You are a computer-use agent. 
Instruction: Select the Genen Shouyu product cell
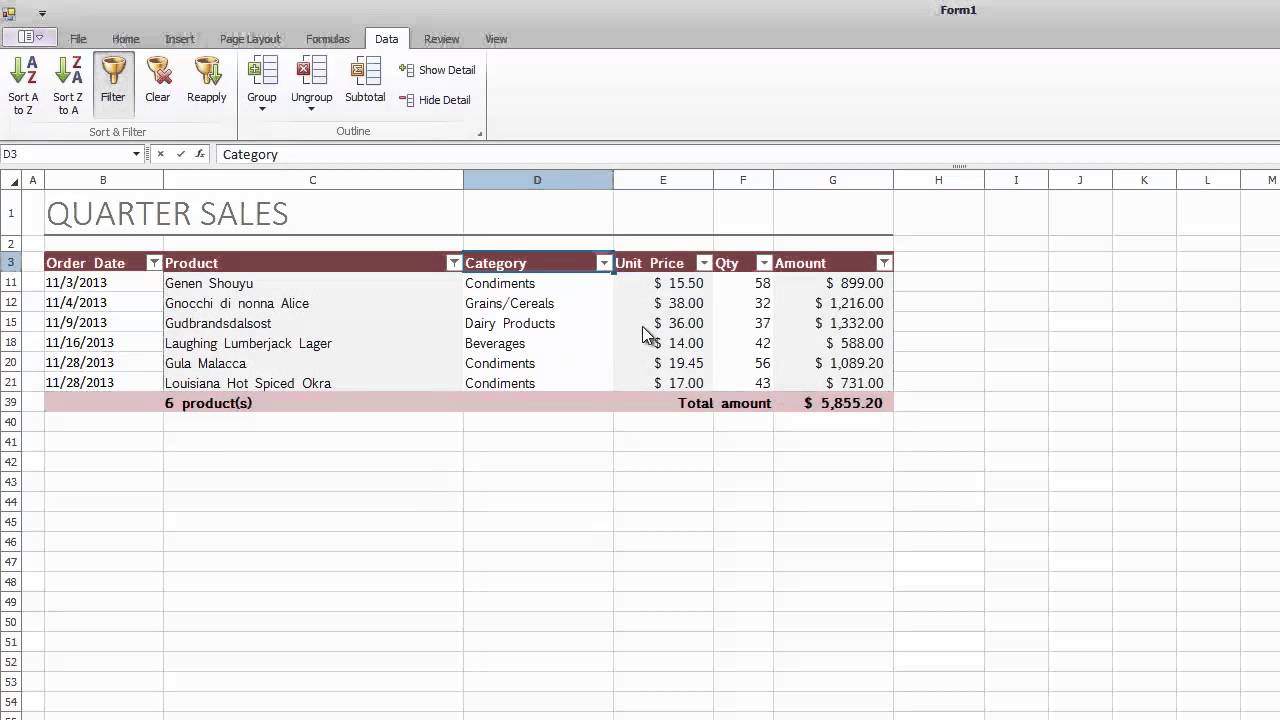313,283
